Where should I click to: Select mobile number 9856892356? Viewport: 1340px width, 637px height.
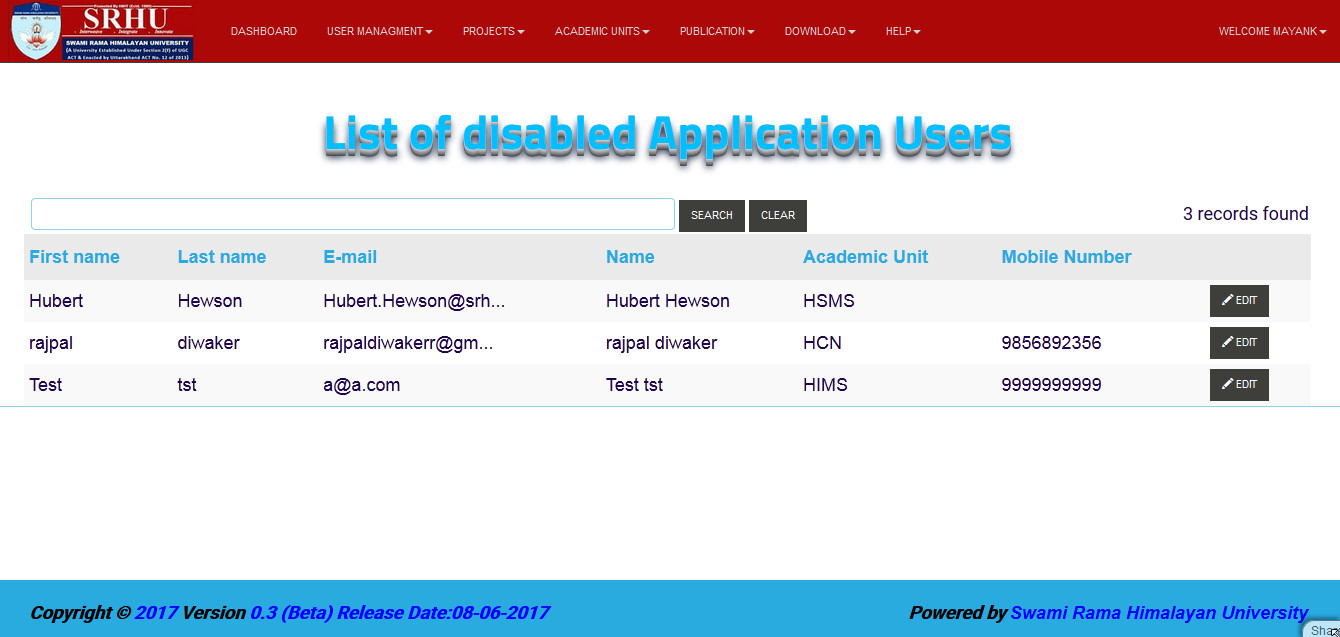1051,343
